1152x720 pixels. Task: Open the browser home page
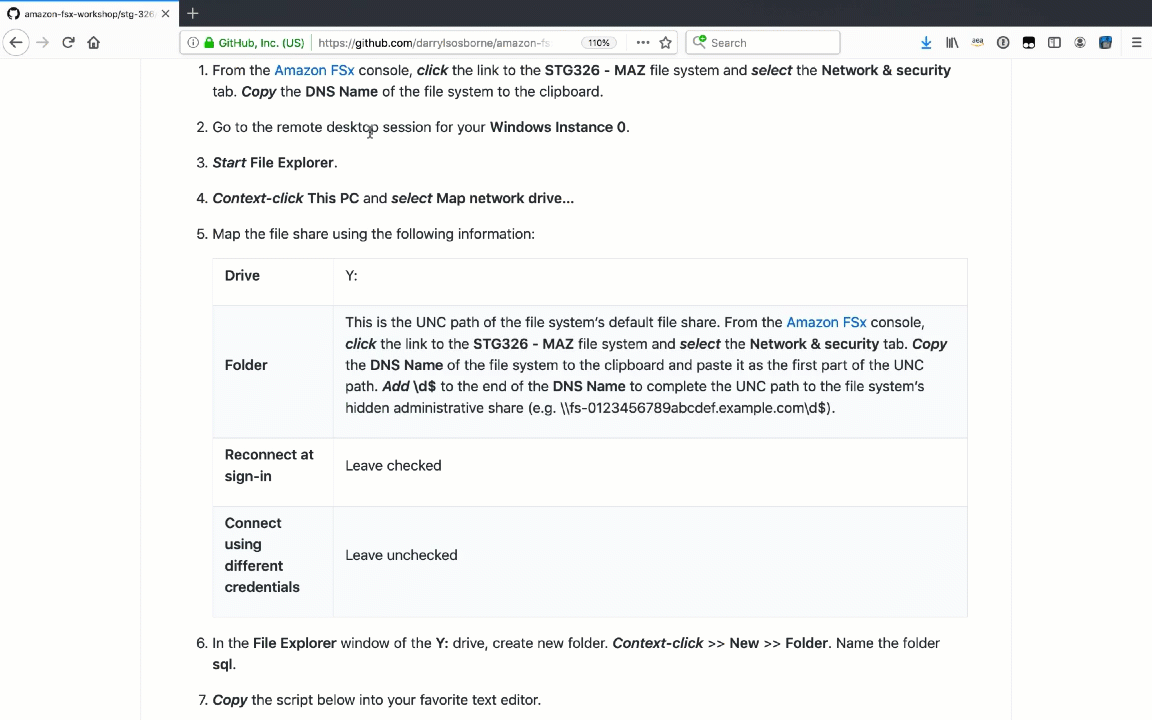[93, 43]
